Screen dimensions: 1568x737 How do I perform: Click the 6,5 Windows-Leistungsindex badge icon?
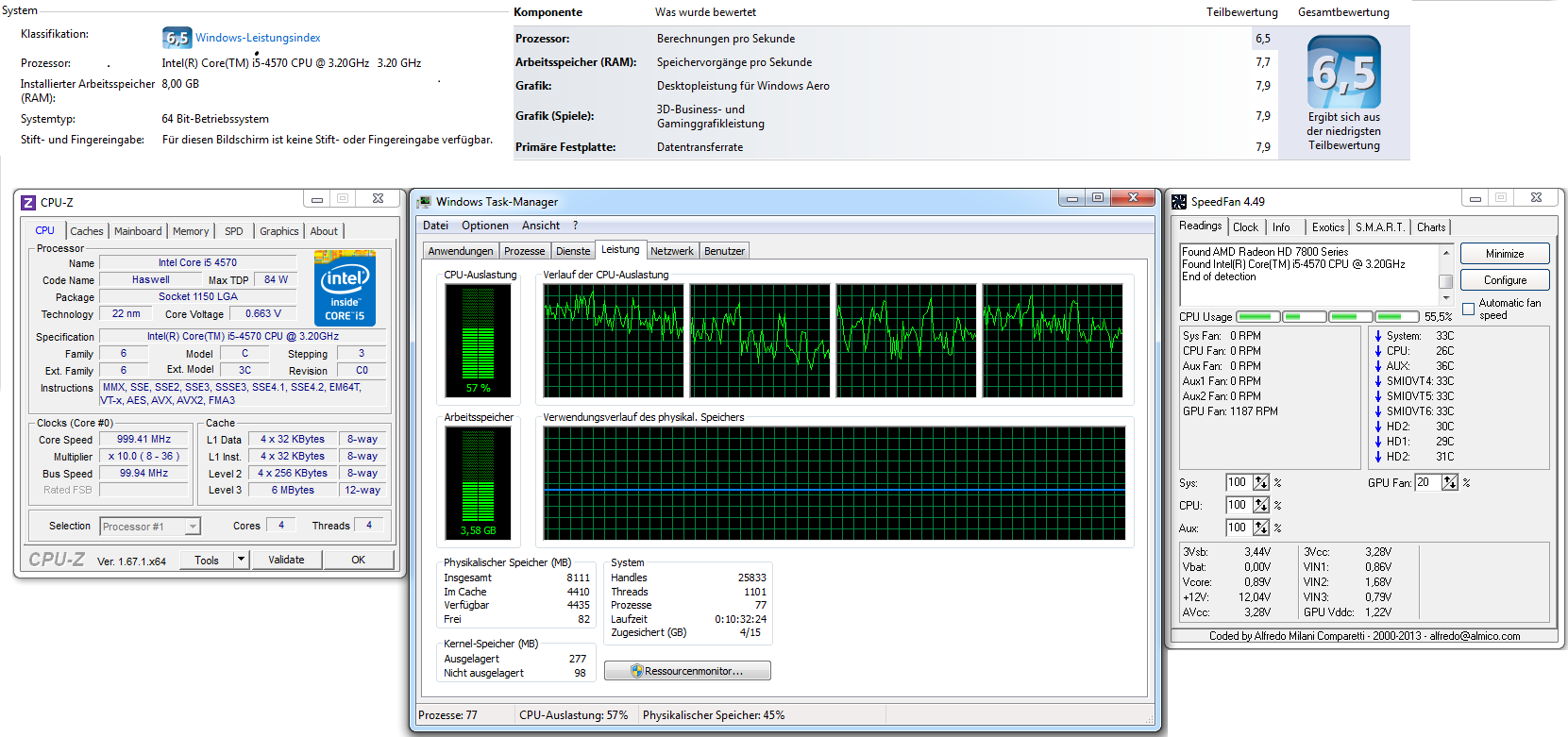click(x=177, y=38)
